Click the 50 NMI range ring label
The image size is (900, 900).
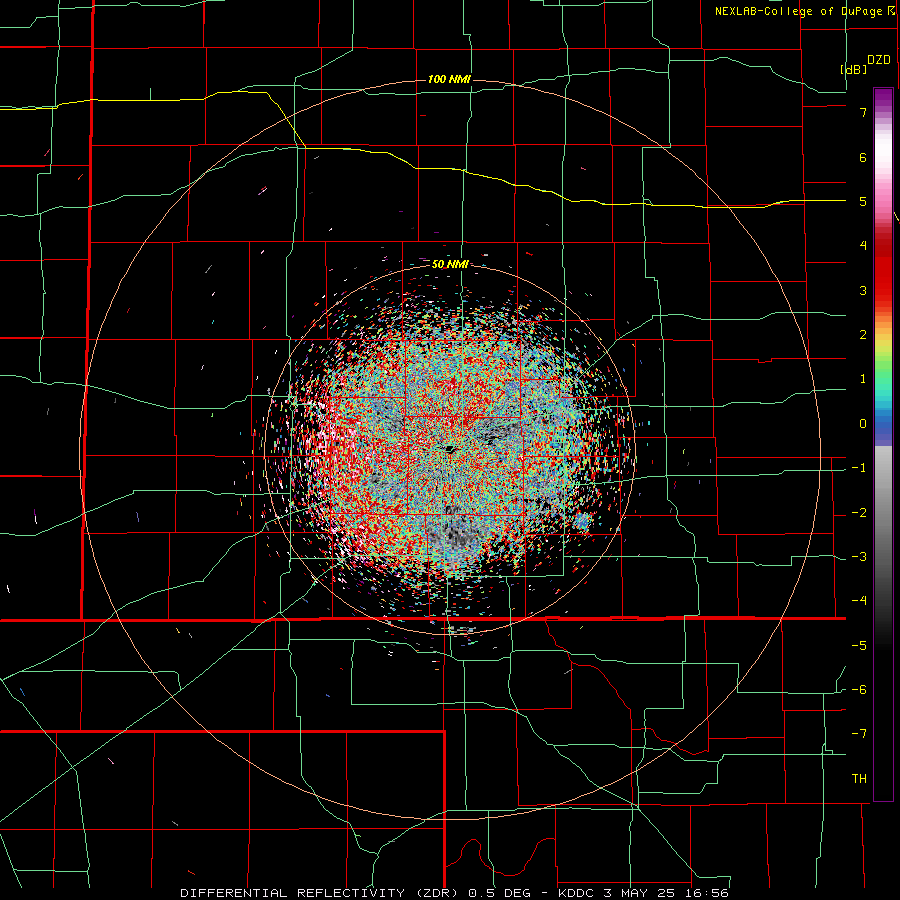pyautogui.click(x=450, y=264)
